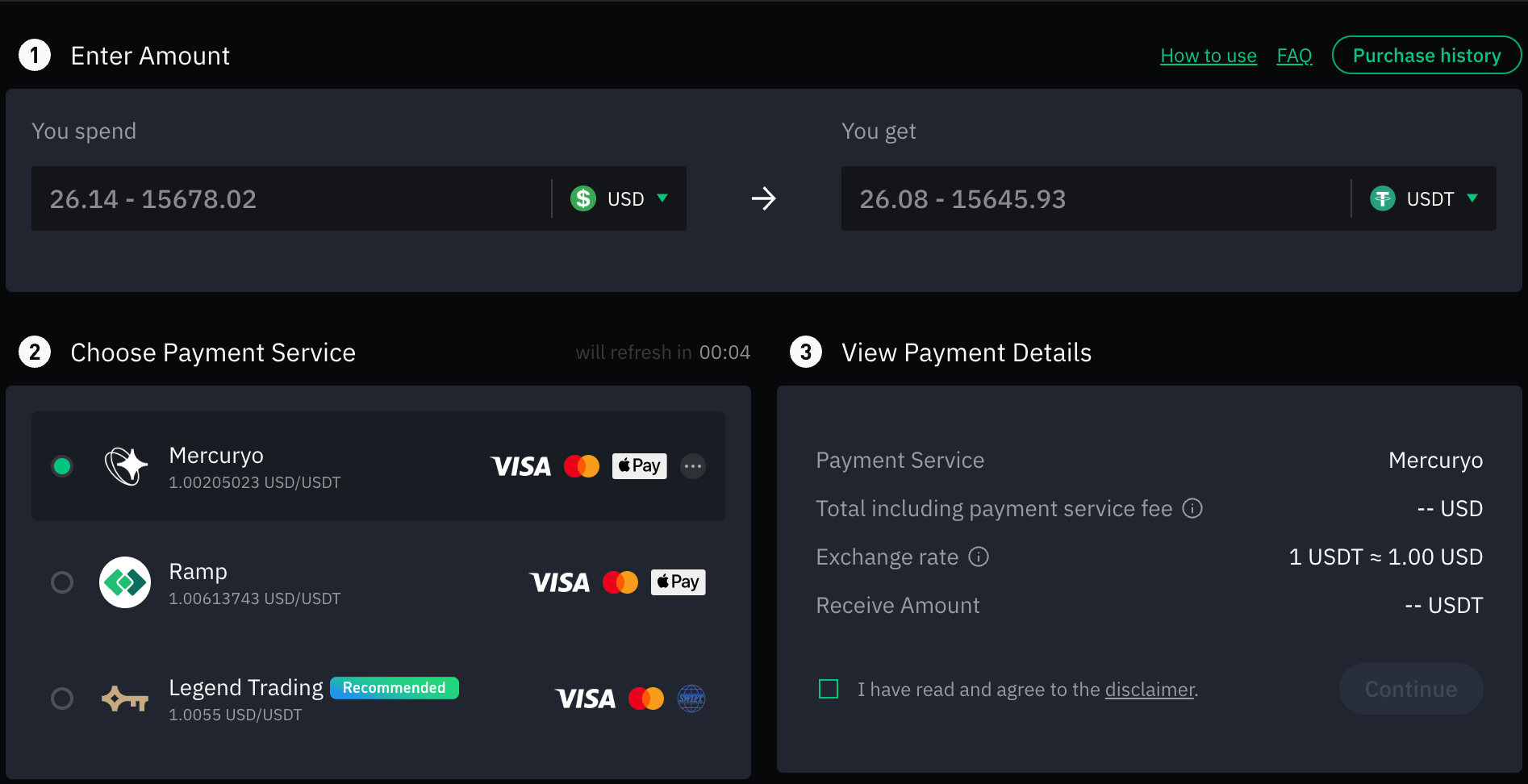This screenshot has height=784, width=1528.
Task: Click the Legend Trading key logo
Action: coord(125,699)
